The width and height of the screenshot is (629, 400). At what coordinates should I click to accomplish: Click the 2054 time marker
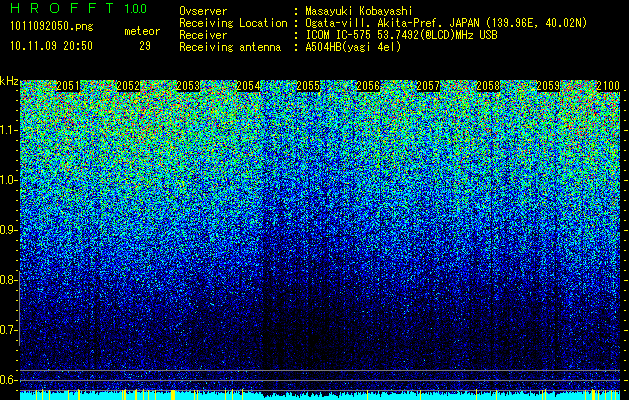pyautogui.click(x=248, y=86)
